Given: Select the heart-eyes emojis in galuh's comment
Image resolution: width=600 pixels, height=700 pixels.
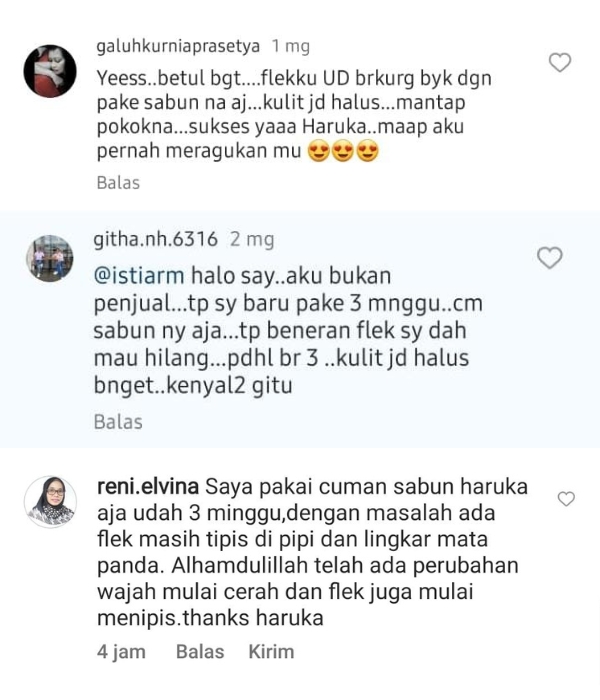Looking at the screenshot, I should tap(343, 151).
